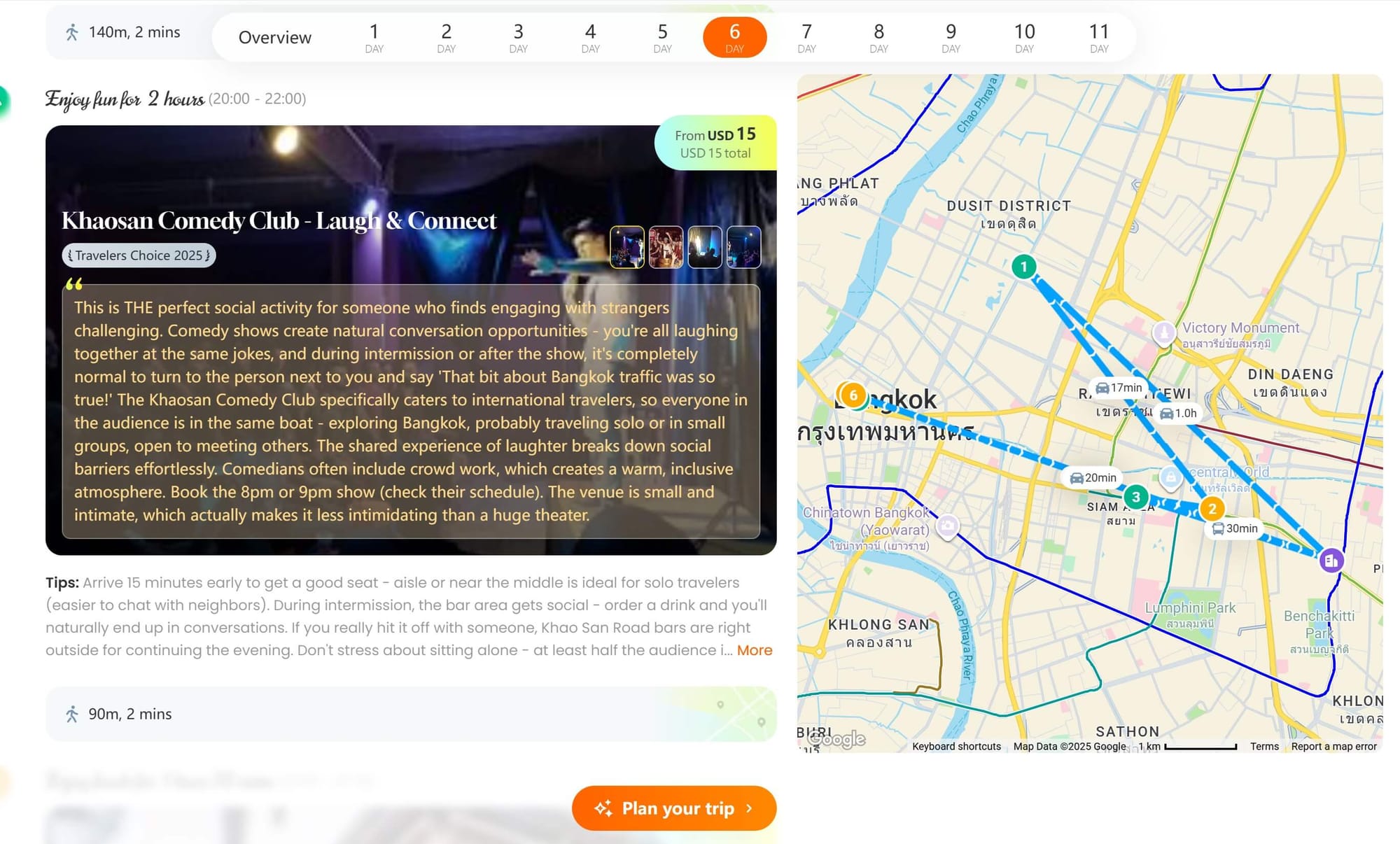Image resolution: width=1400 pixels, height=844 pixels.
Task: Click orange map marker number 2
Action: click(x=1212, y=509)
